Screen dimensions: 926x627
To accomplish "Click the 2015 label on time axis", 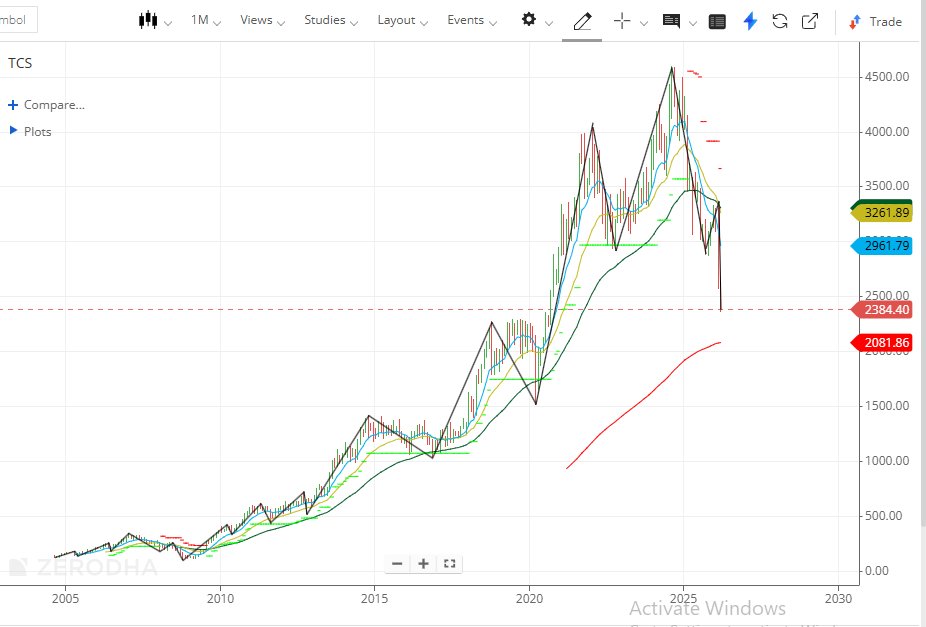I will [374, 599].
